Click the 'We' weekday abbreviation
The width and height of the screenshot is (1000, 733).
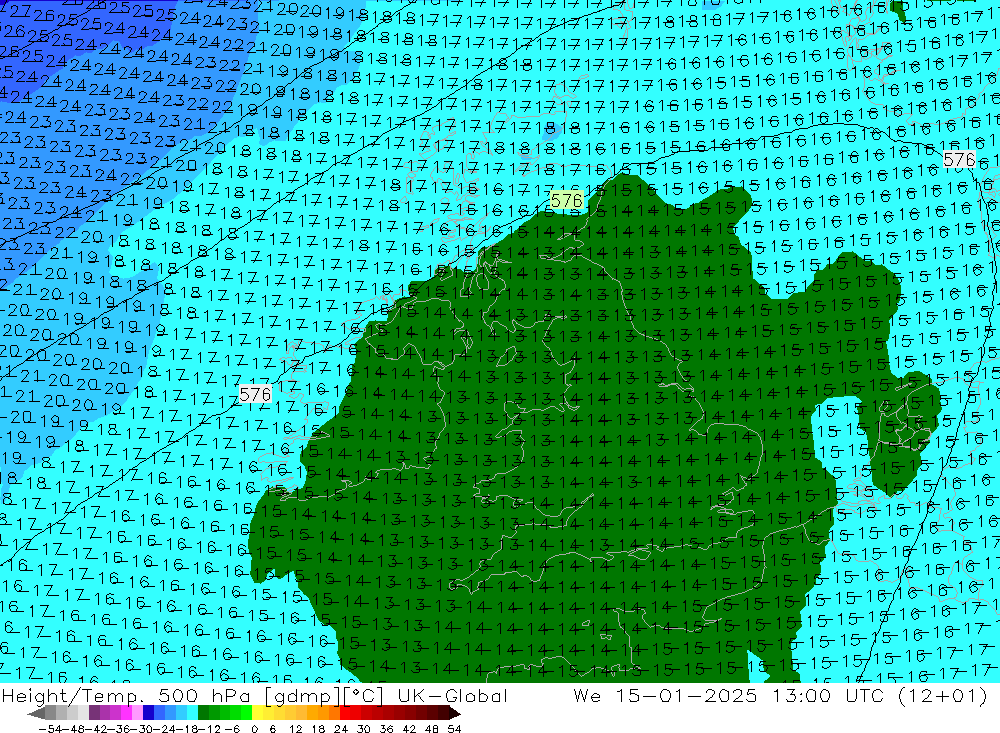click(587, 695)
